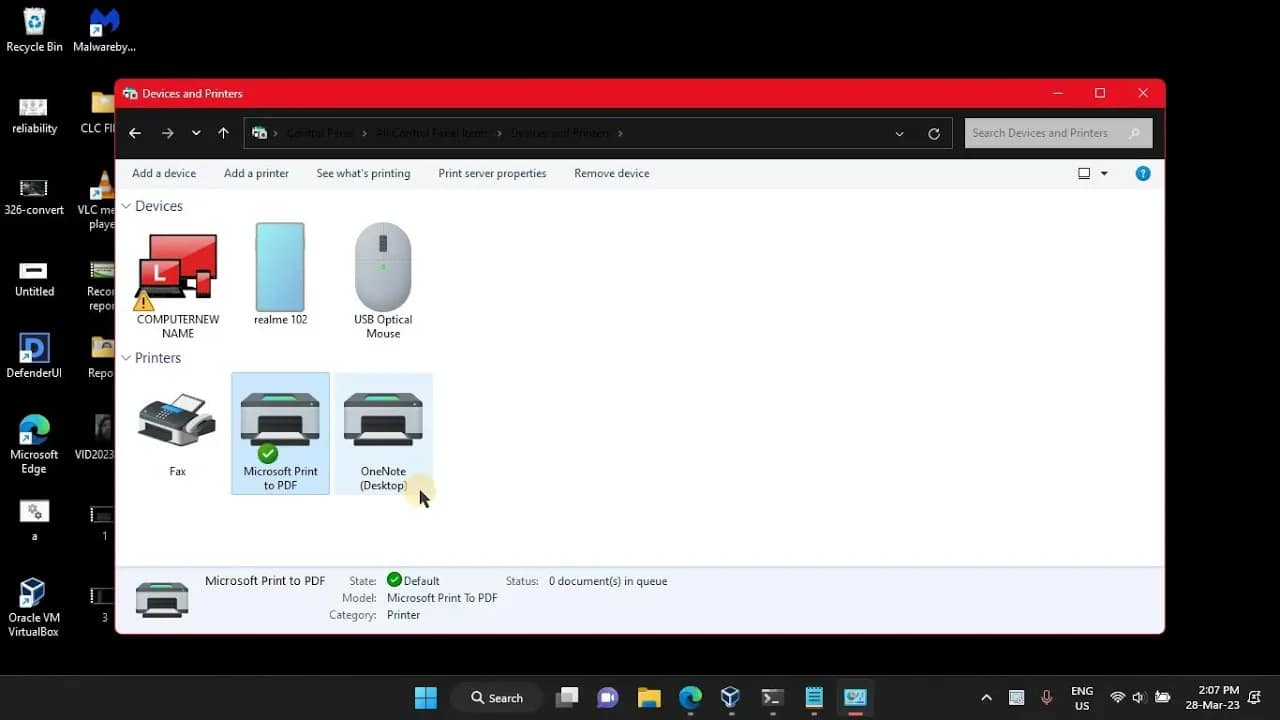This screenshot has height=720, width=1280.
Task: Collapse the Printers section
Action: 126,357
